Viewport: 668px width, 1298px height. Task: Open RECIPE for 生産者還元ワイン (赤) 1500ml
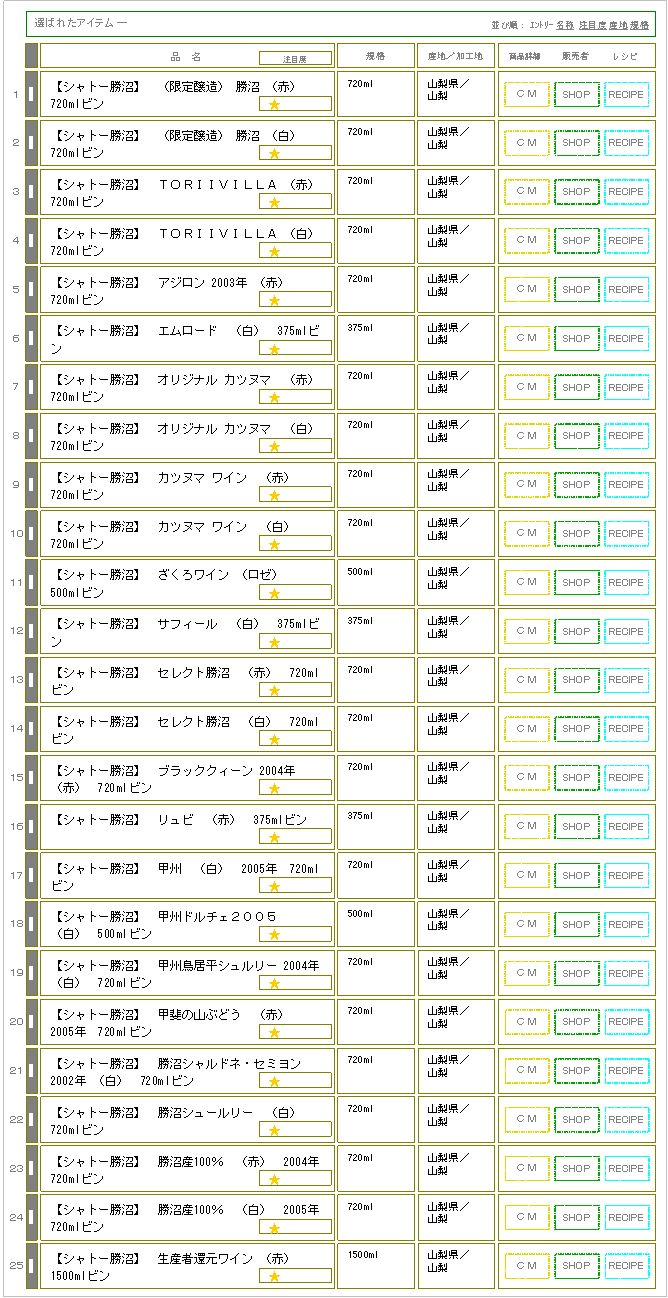[627, 1266]
